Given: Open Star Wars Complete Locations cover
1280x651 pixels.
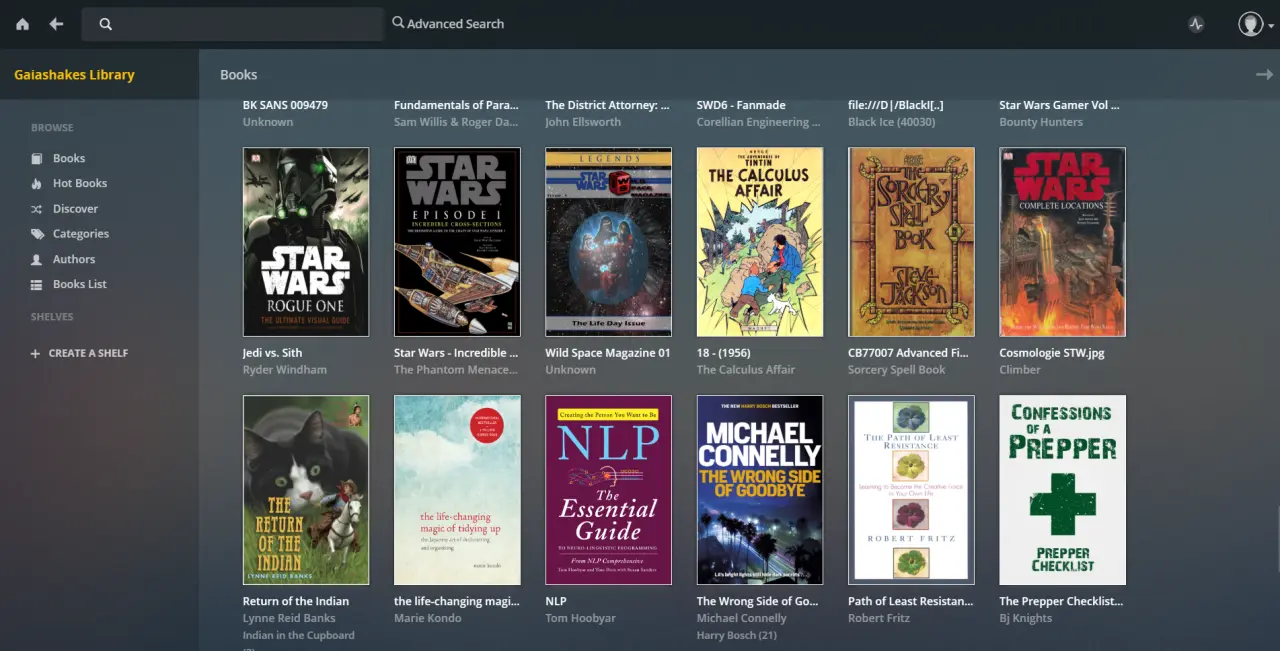Looking at the screenshot, I should point(1062,242).
